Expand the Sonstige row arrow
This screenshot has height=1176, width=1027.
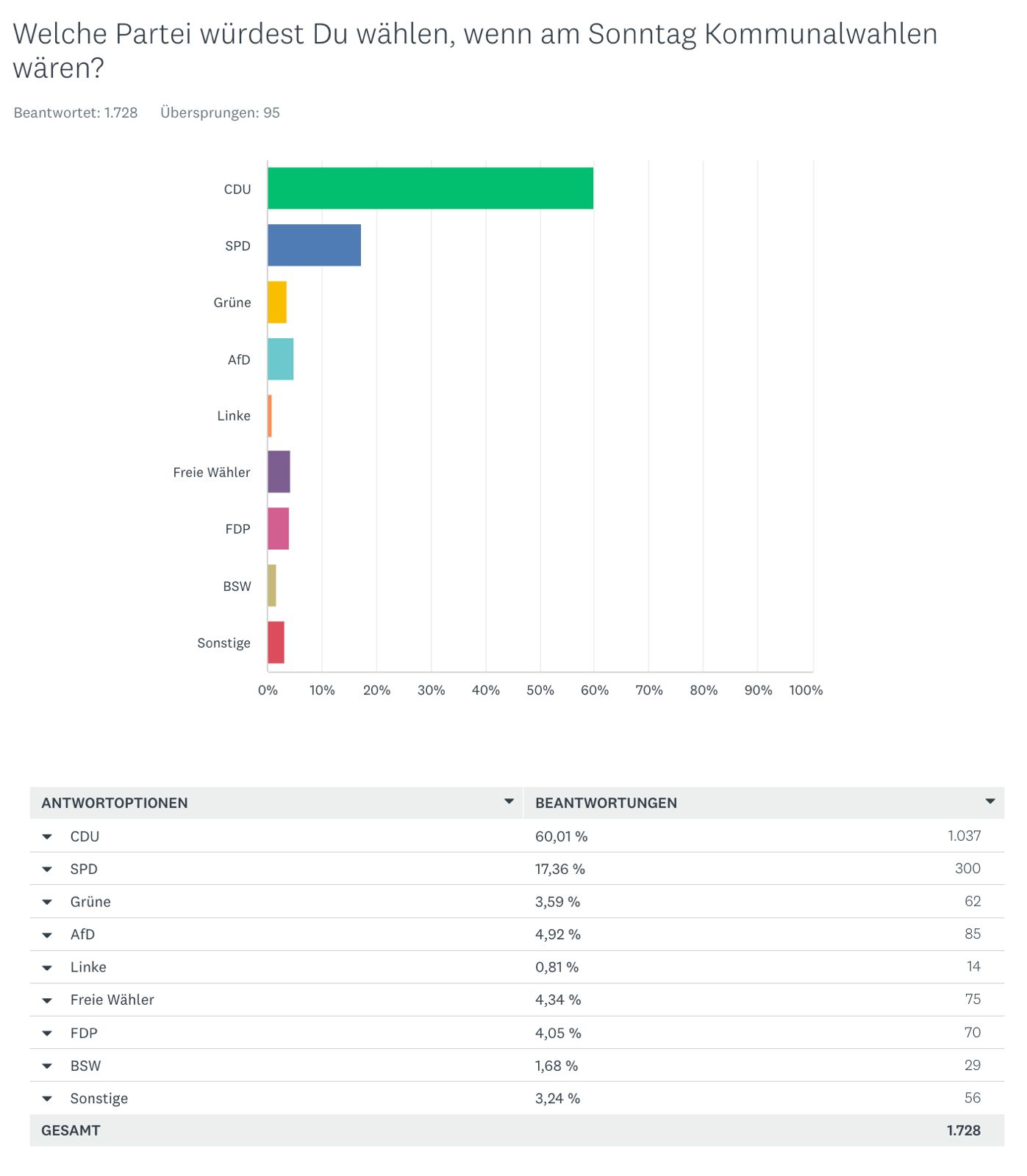tap(47, 1099)
